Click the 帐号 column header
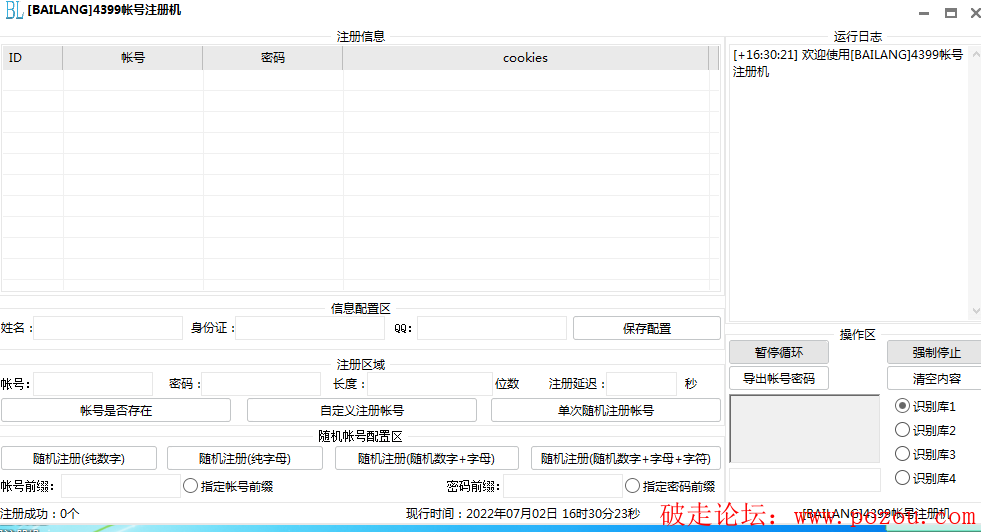 [x=133, y=58]
